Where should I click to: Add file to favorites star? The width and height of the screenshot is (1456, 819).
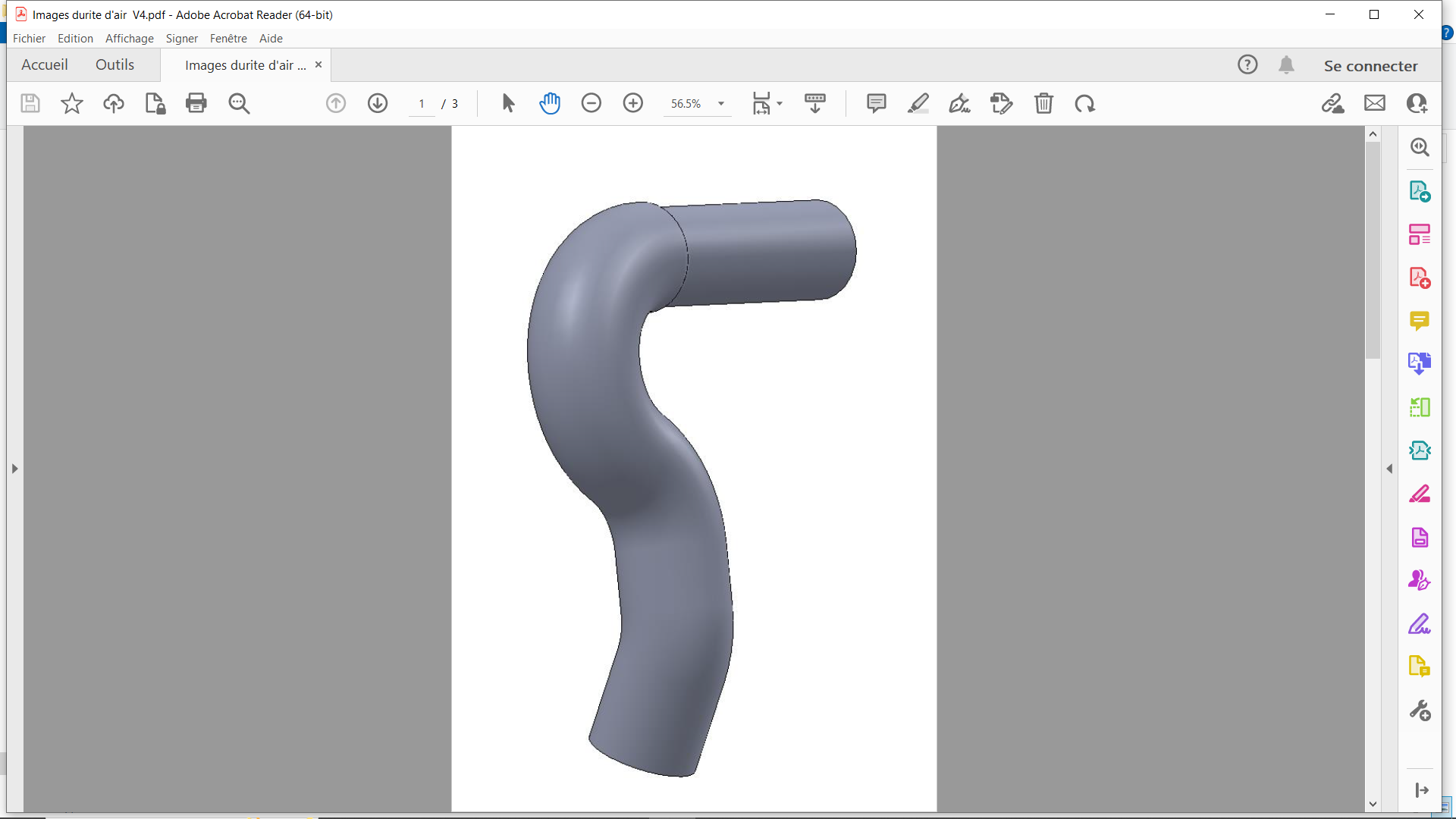pyautogui.click(x=72, y=103)
